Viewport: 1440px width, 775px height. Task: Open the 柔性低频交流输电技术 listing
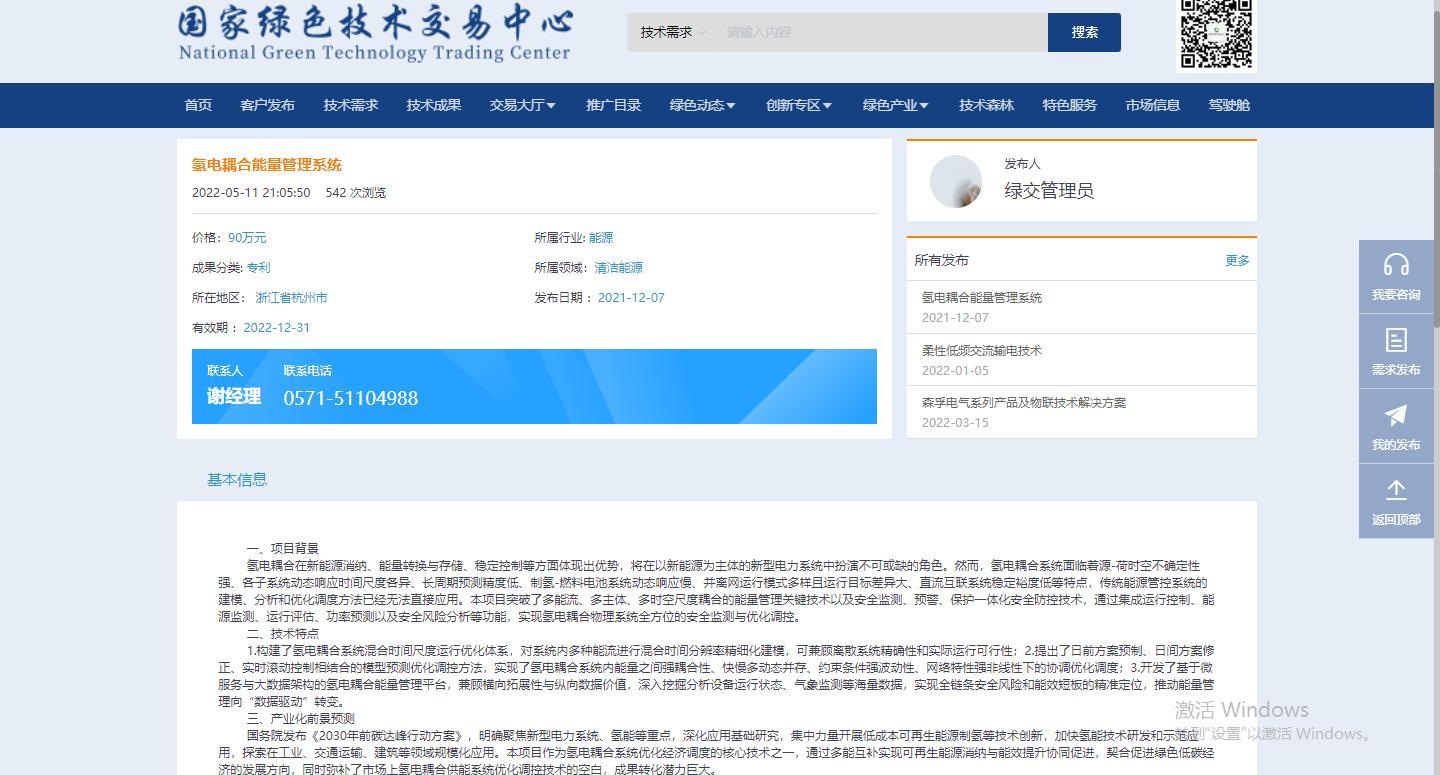point(981,350)
